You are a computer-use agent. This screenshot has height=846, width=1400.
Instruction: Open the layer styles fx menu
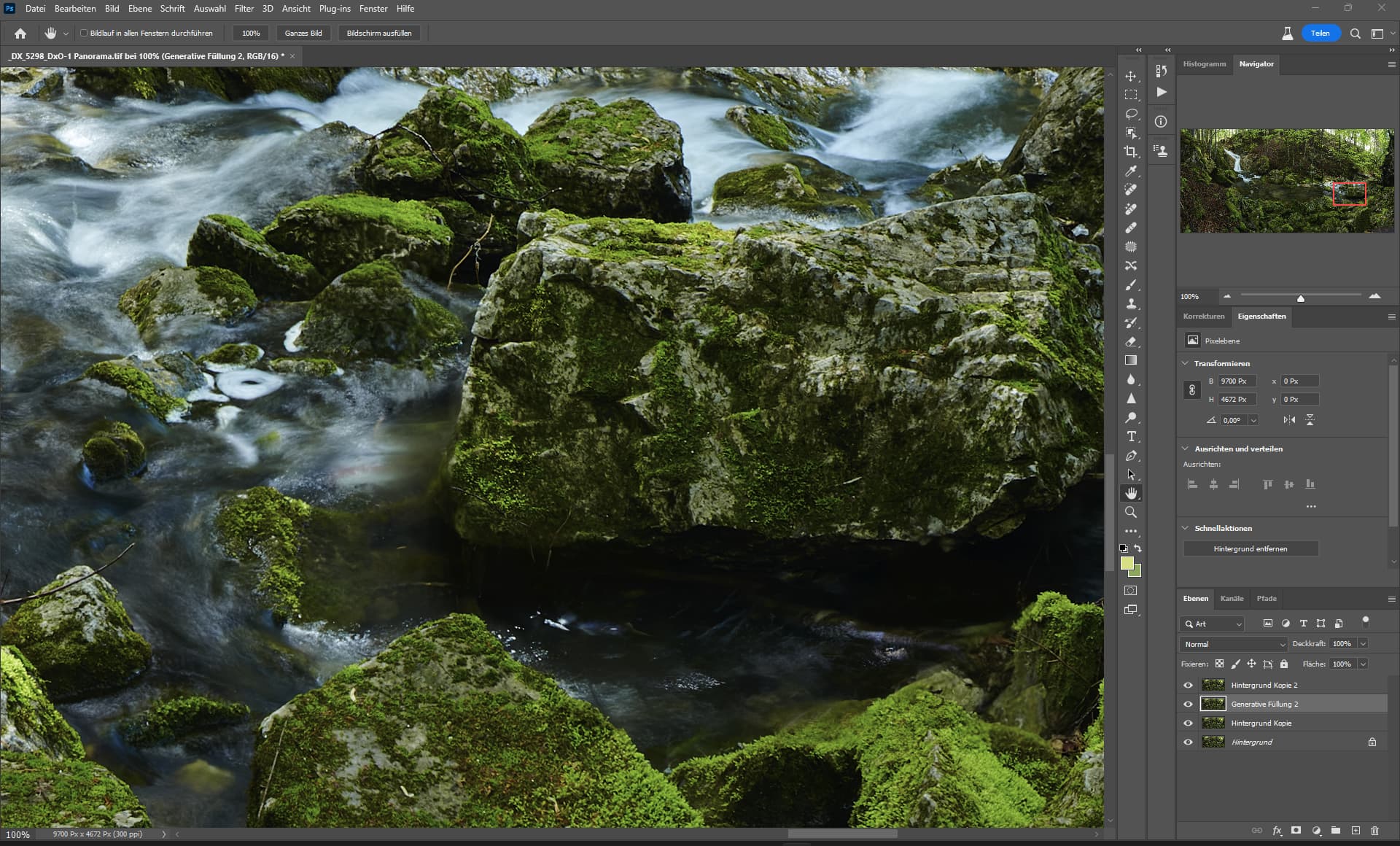1277,831
